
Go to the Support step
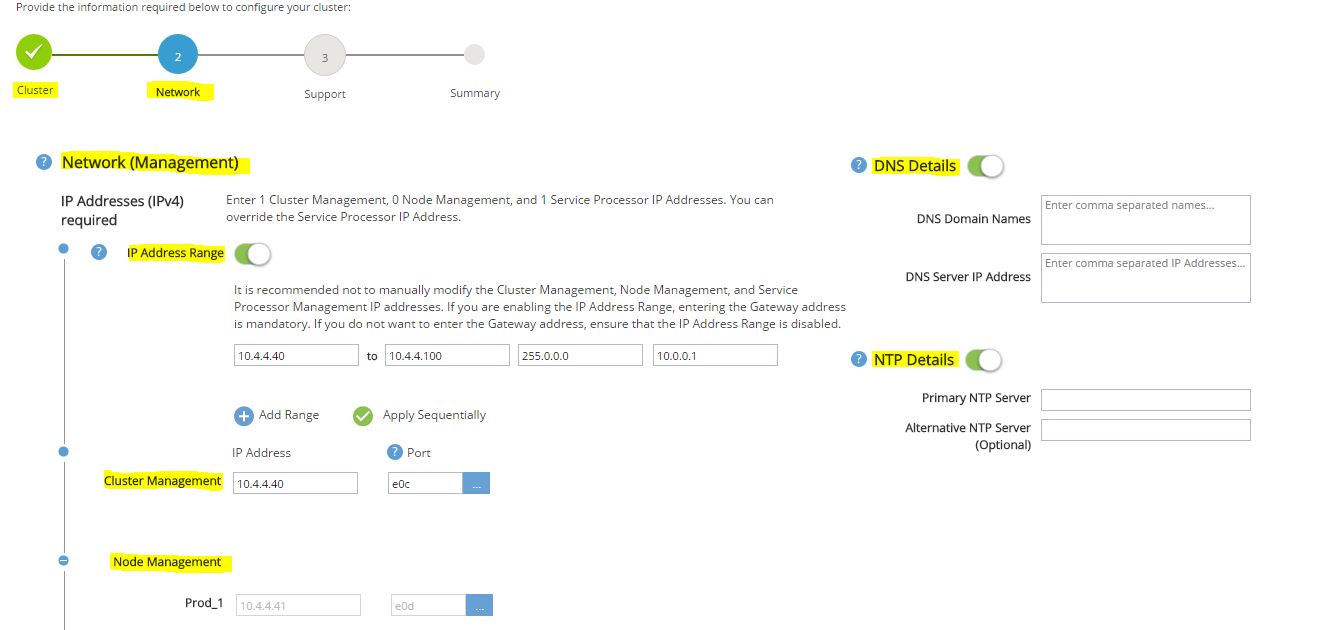[324, 56]
